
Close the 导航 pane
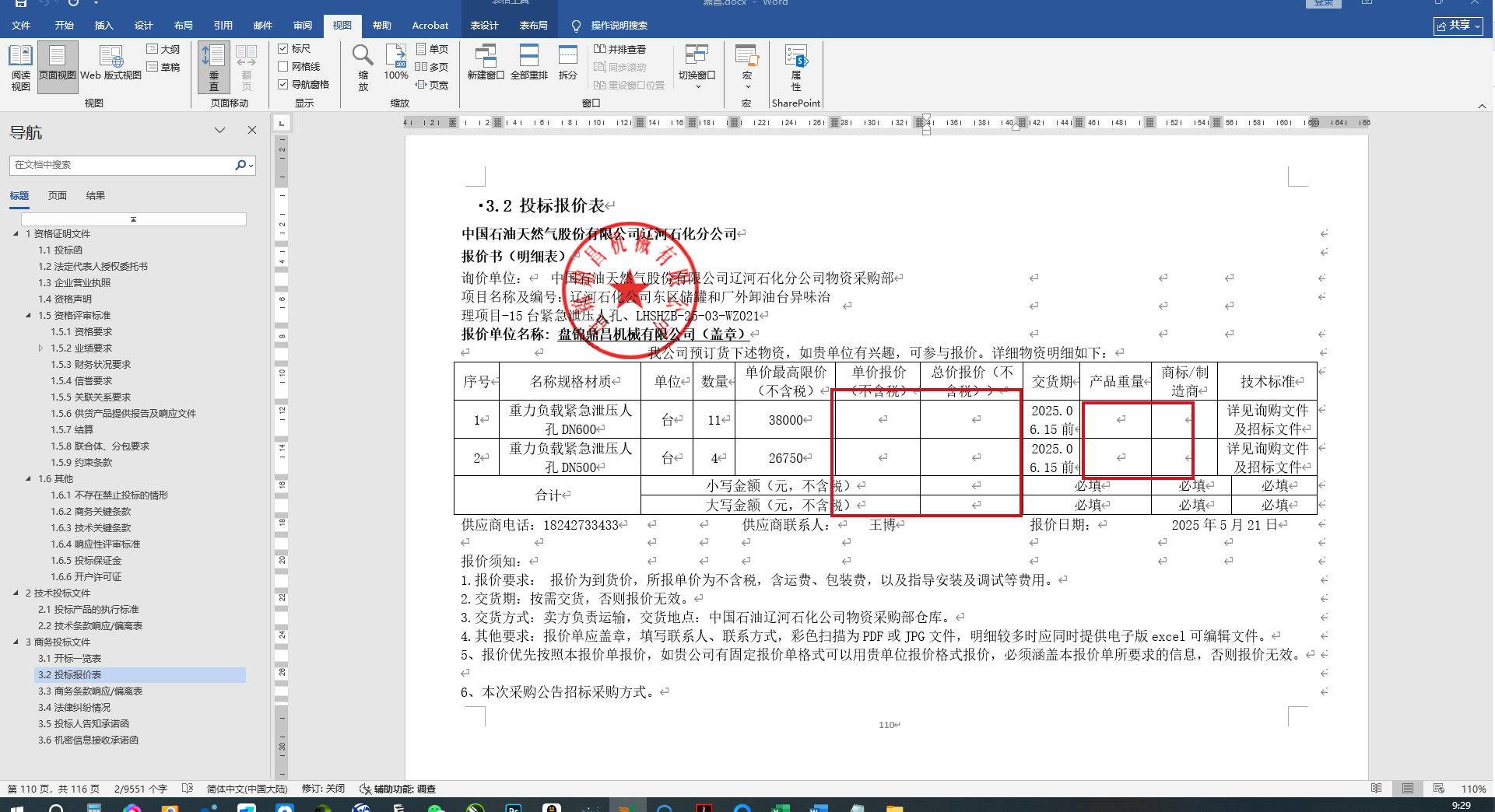click(252, 130)
